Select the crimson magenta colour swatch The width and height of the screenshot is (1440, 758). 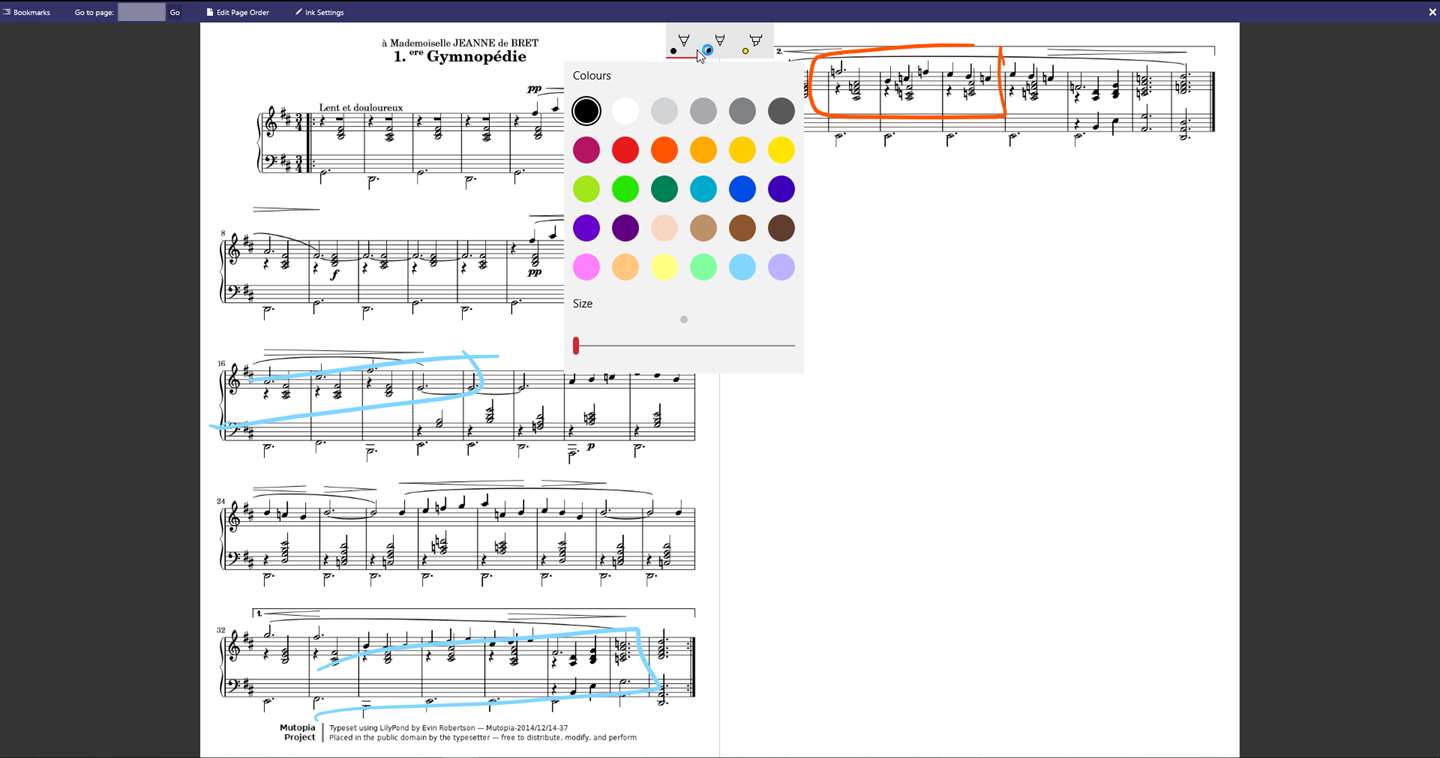click(587, 150)
